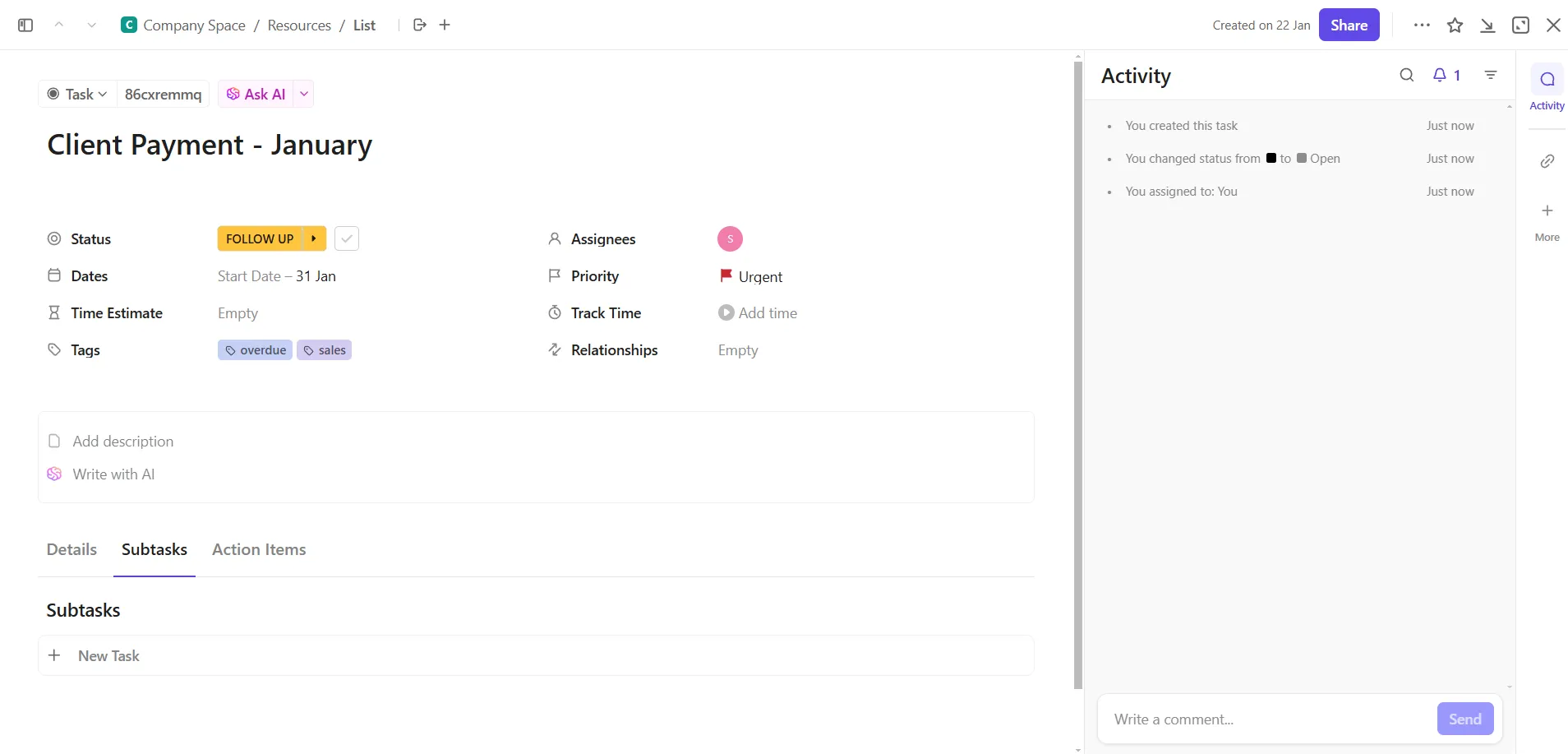
Task: Click the Status field icon
Action: 54,238
